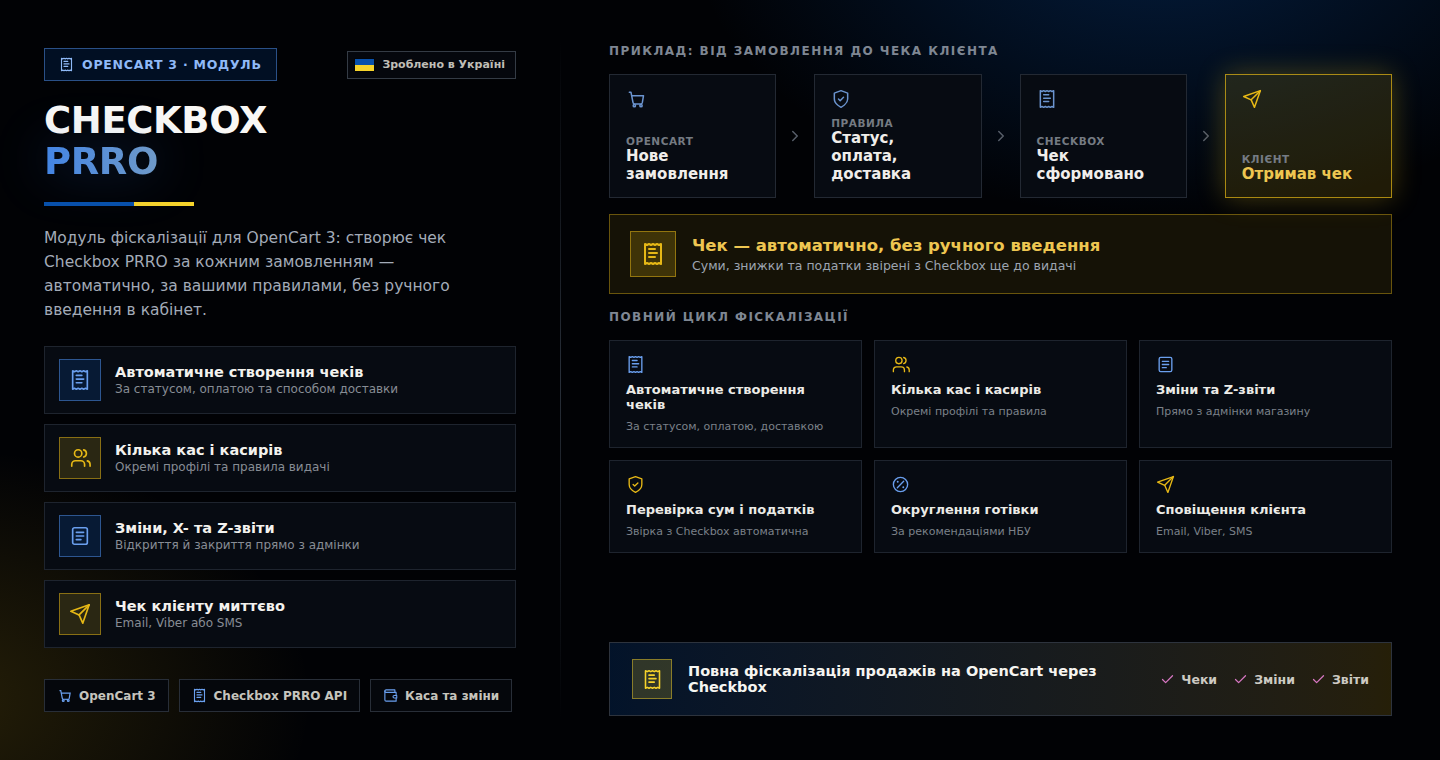Click the arrow between Правила and Чек сформовано
The width and height of the screenshot is (1440, 760).
(x=1001, y=136)
